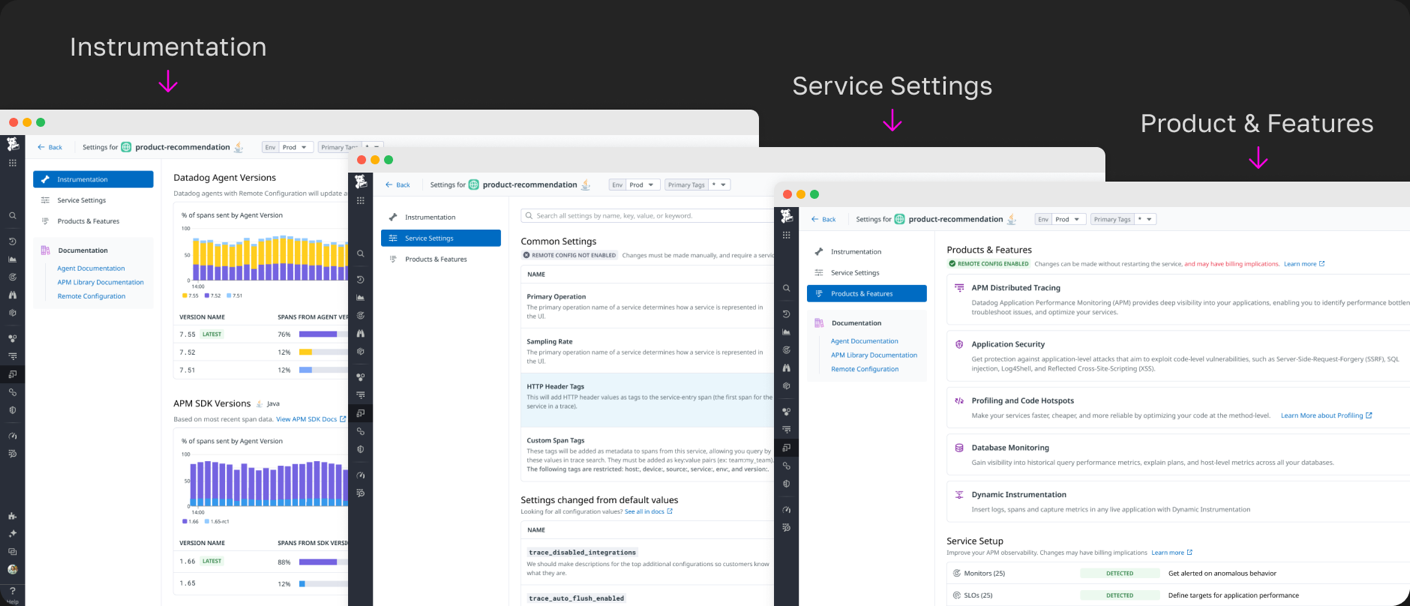The height and width of the screenshot is (606, 1410).
Task: Click Datadog logo in Products & Features window
Action: tap(787, 216)
